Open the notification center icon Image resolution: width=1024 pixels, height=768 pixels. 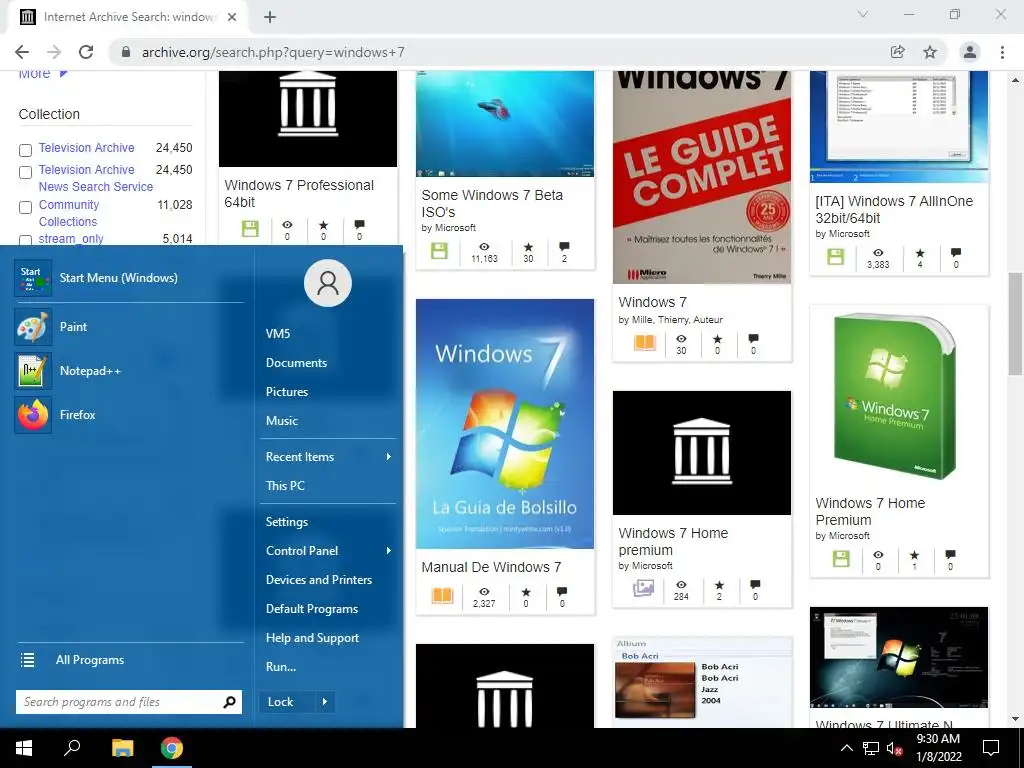pyautogui.click(x=991, y=748)
